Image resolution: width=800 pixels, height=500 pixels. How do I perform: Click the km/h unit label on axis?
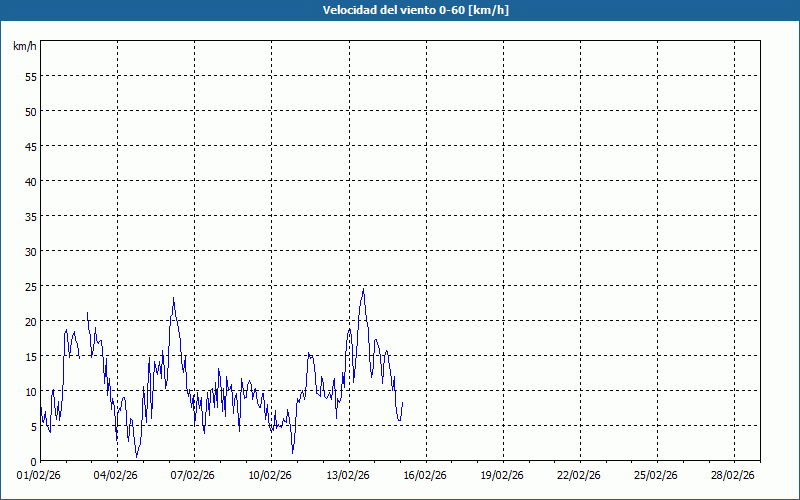24,47
